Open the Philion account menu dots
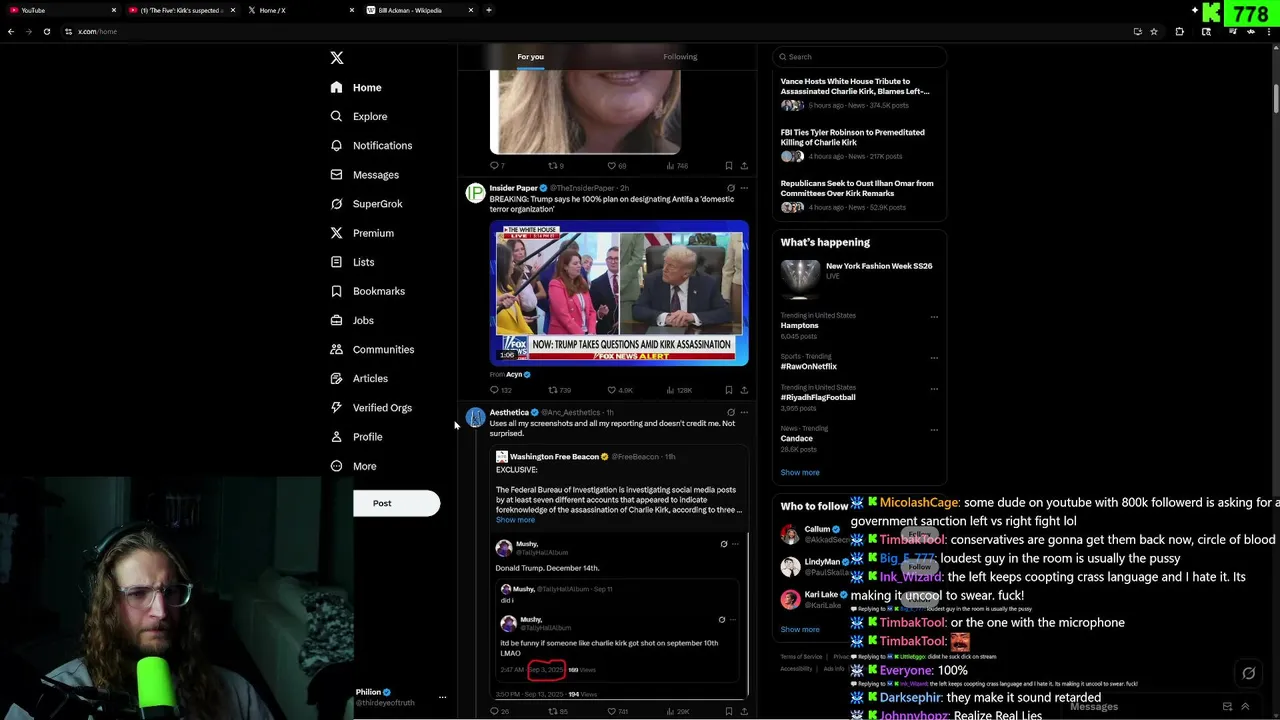1280x720 pixels. (x=442, y=697)
